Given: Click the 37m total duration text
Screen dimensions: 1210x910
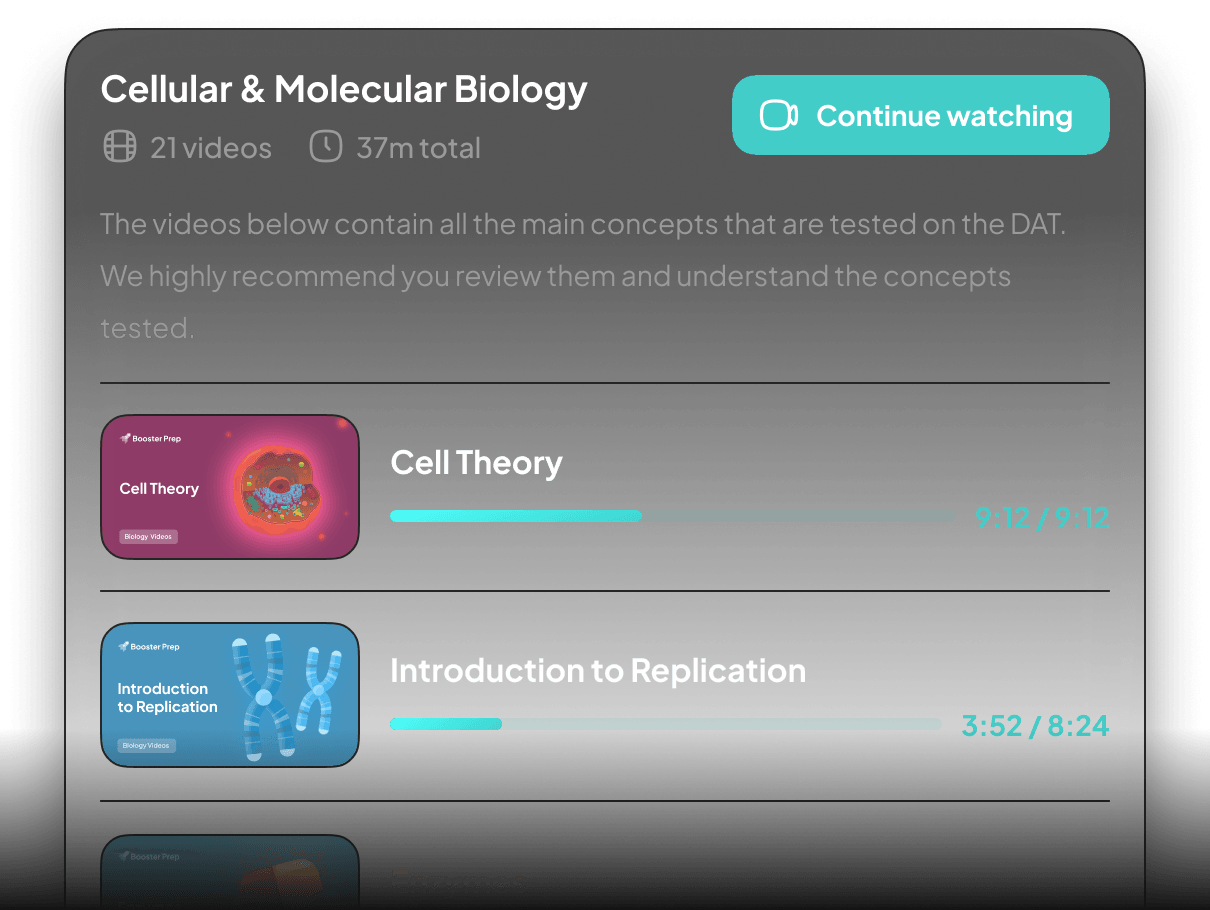Looking at the screenshot, I should tap(418, 149).
